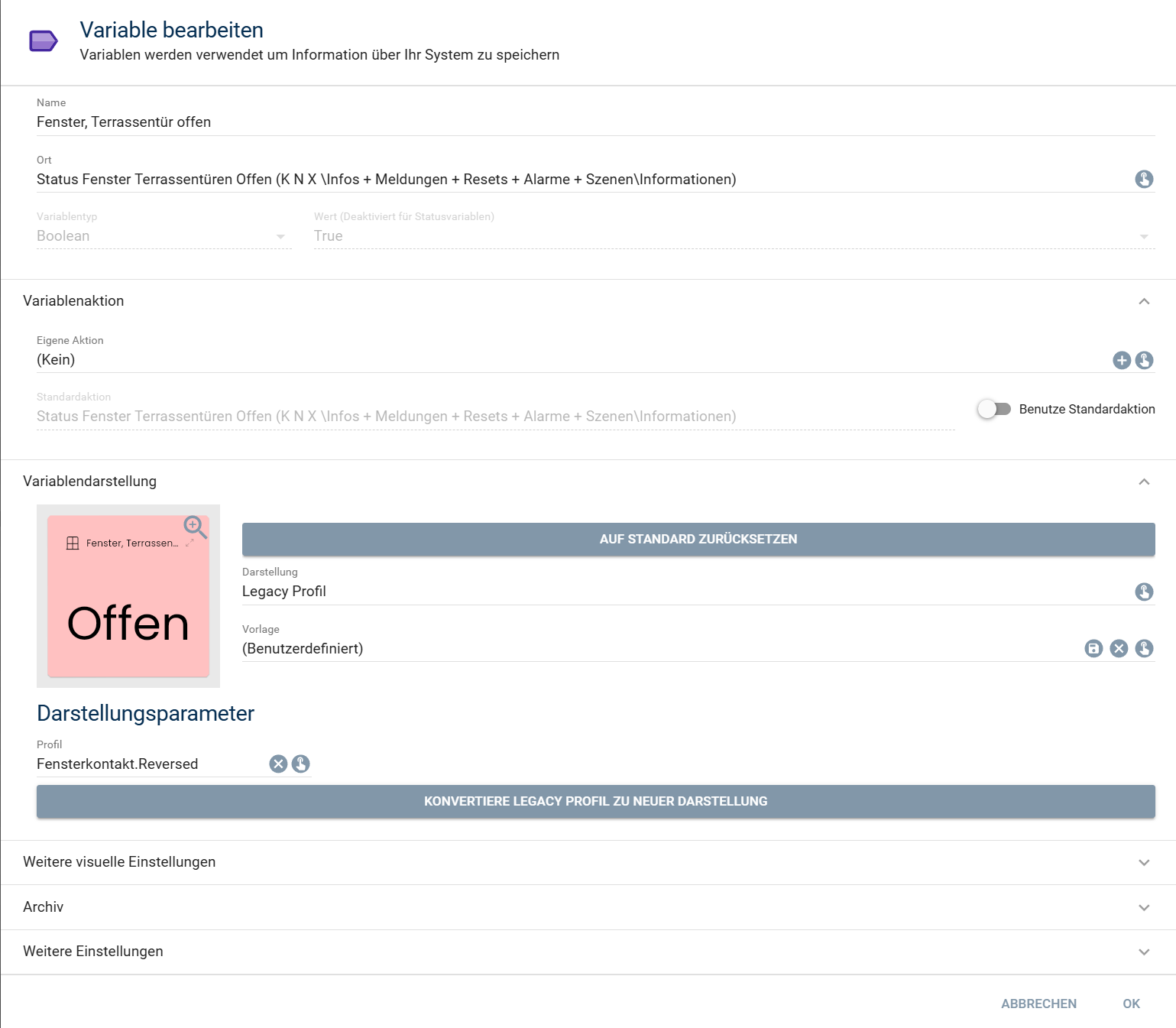The width and height of the screenshot is (1176, 1028).
Task: Clear the Fensterkontakt.Reversed profile
Action: point(278,764)
